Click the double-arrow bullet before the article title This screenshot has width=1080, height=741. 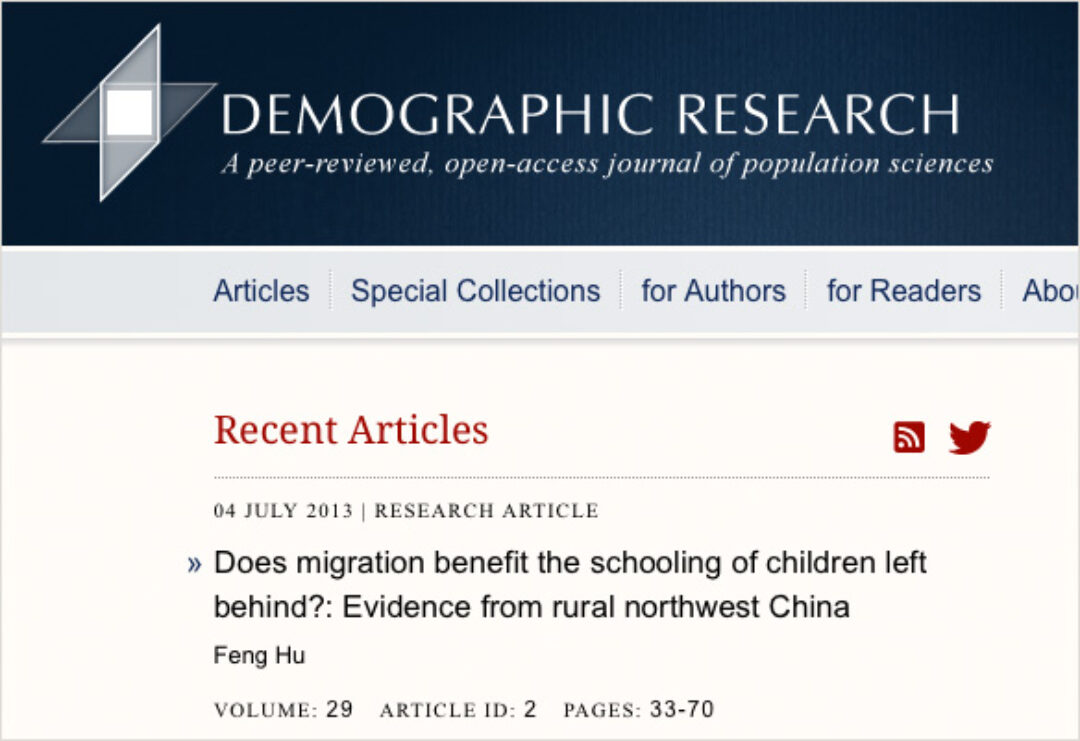pyautogui.click(x=194, y=565)
